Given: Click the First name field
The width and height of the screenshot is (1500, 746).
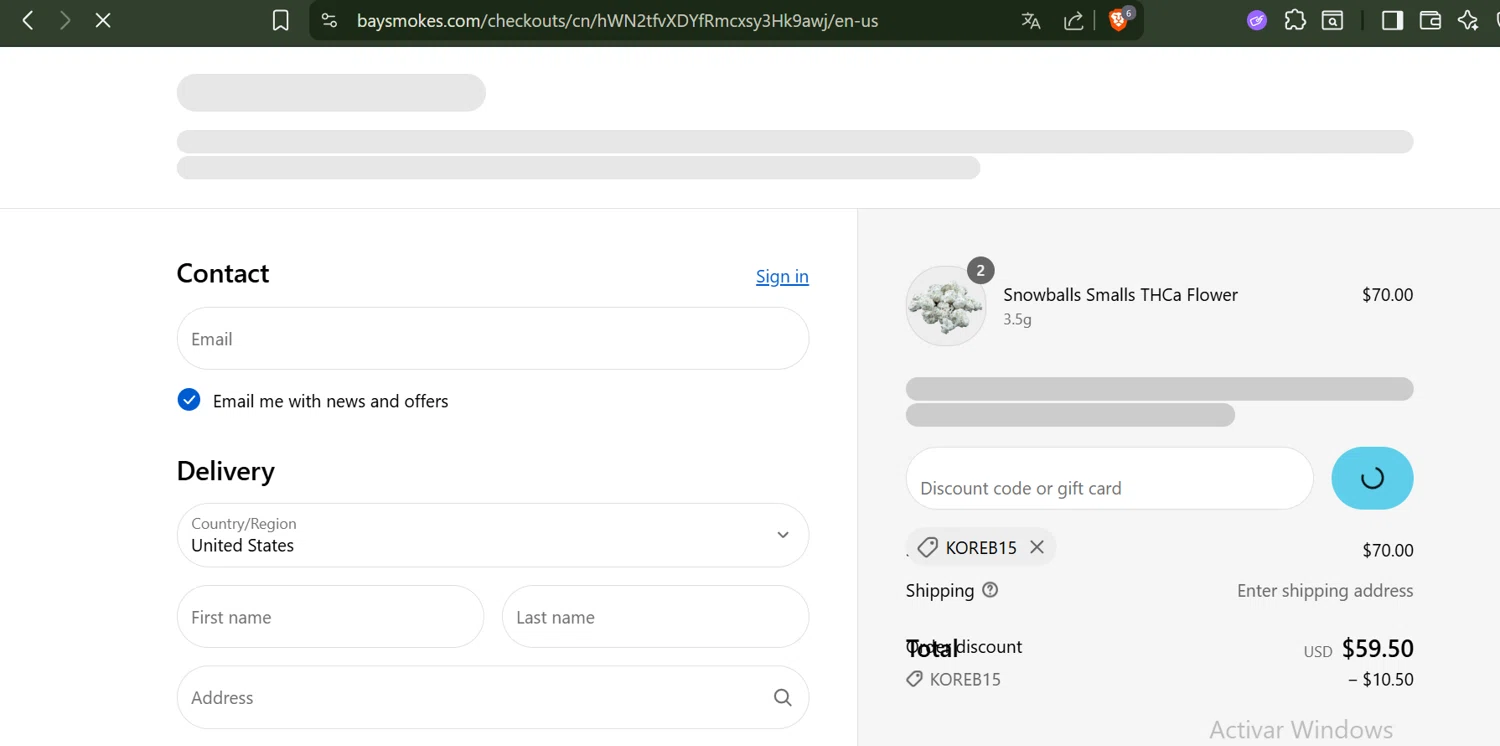Looking at the screenshot, I should pos(330,617).
